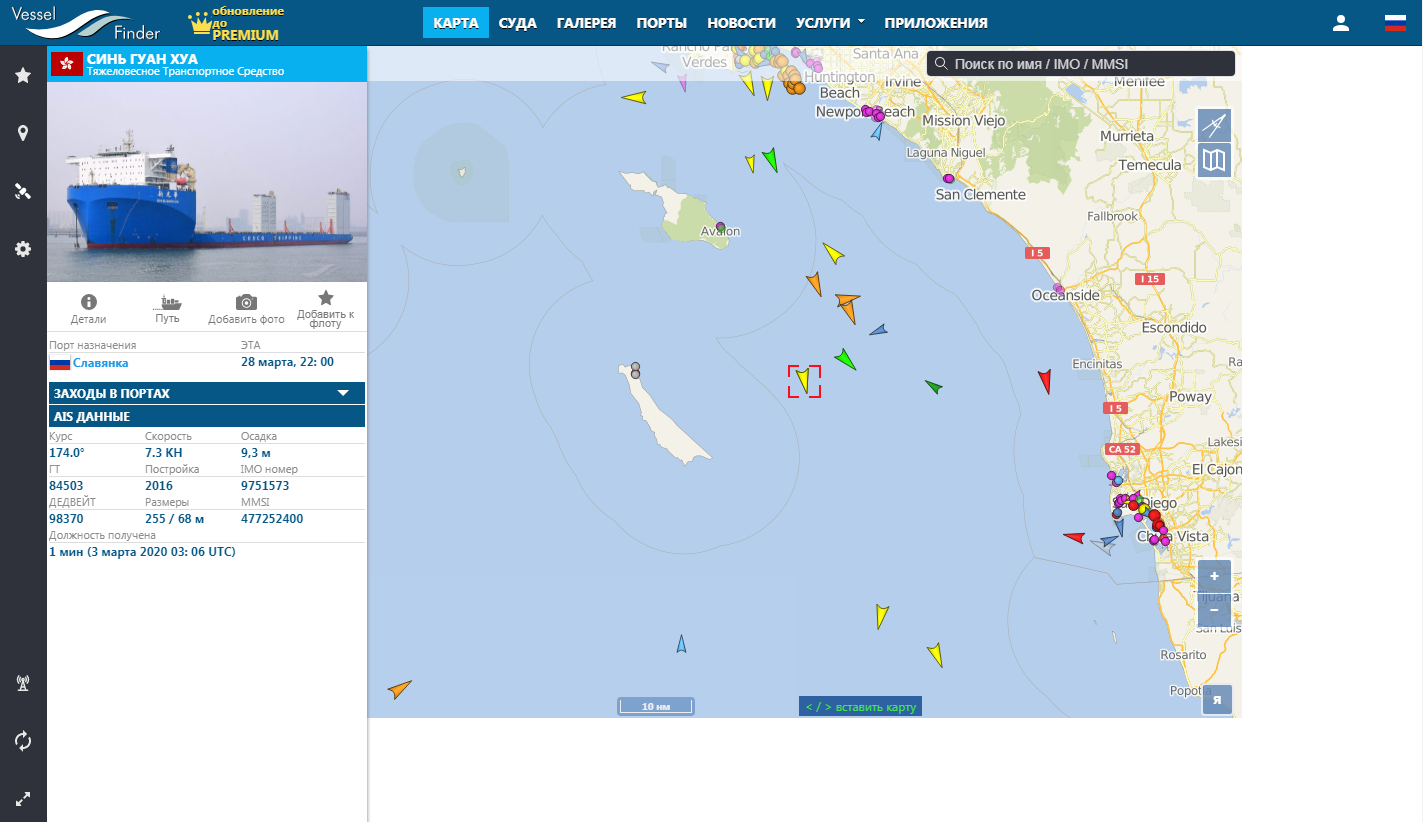Viewport: 1423px width, 822px height.
Task: Open the satellite icon in sidebar
Action: tap(23, 191)
